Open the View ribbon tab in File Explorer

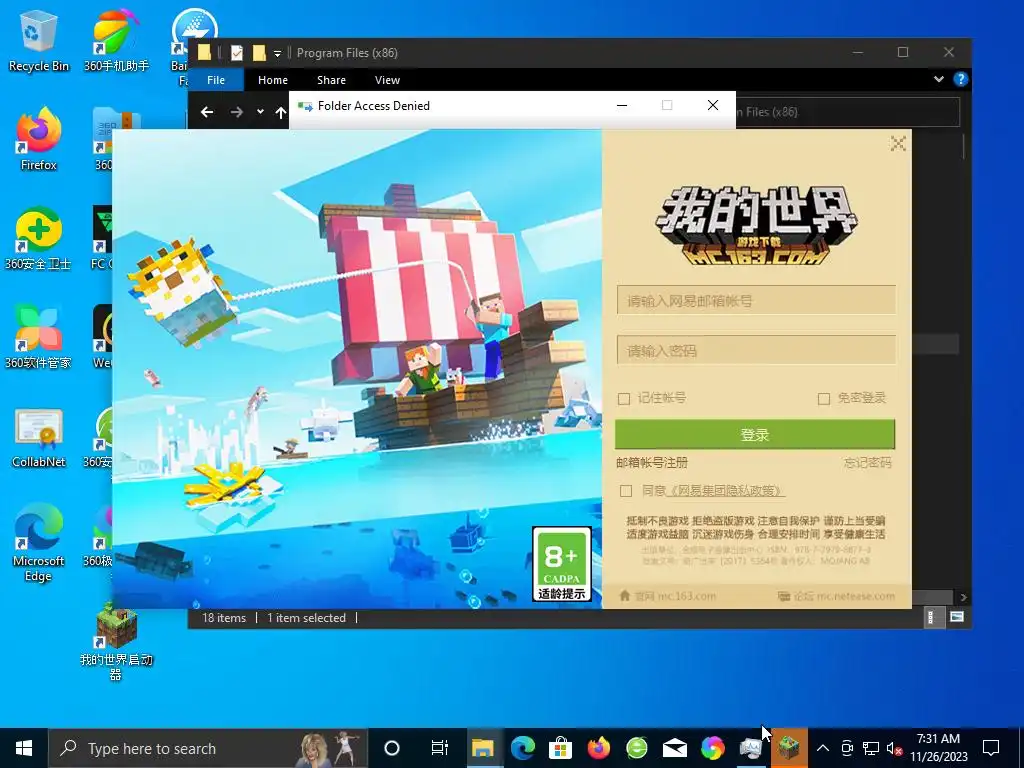(x=387, y=80)
